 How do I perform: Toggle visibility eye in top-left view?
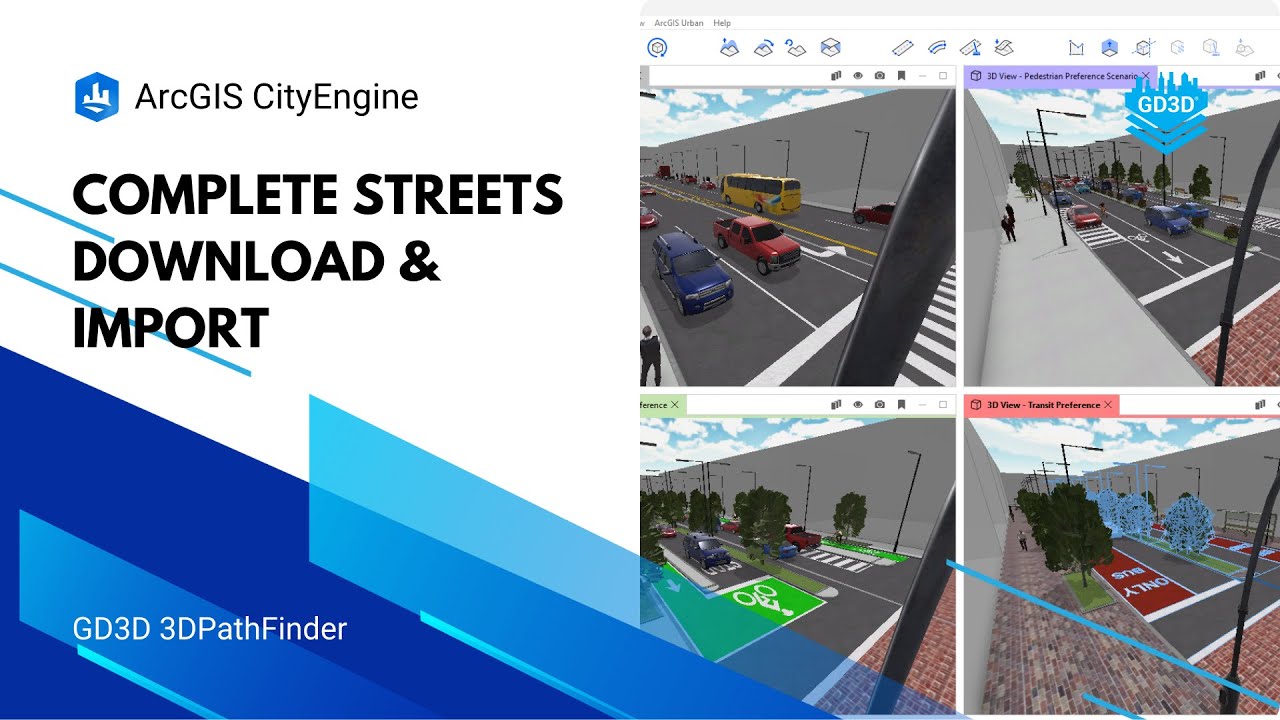pos(857,75)
